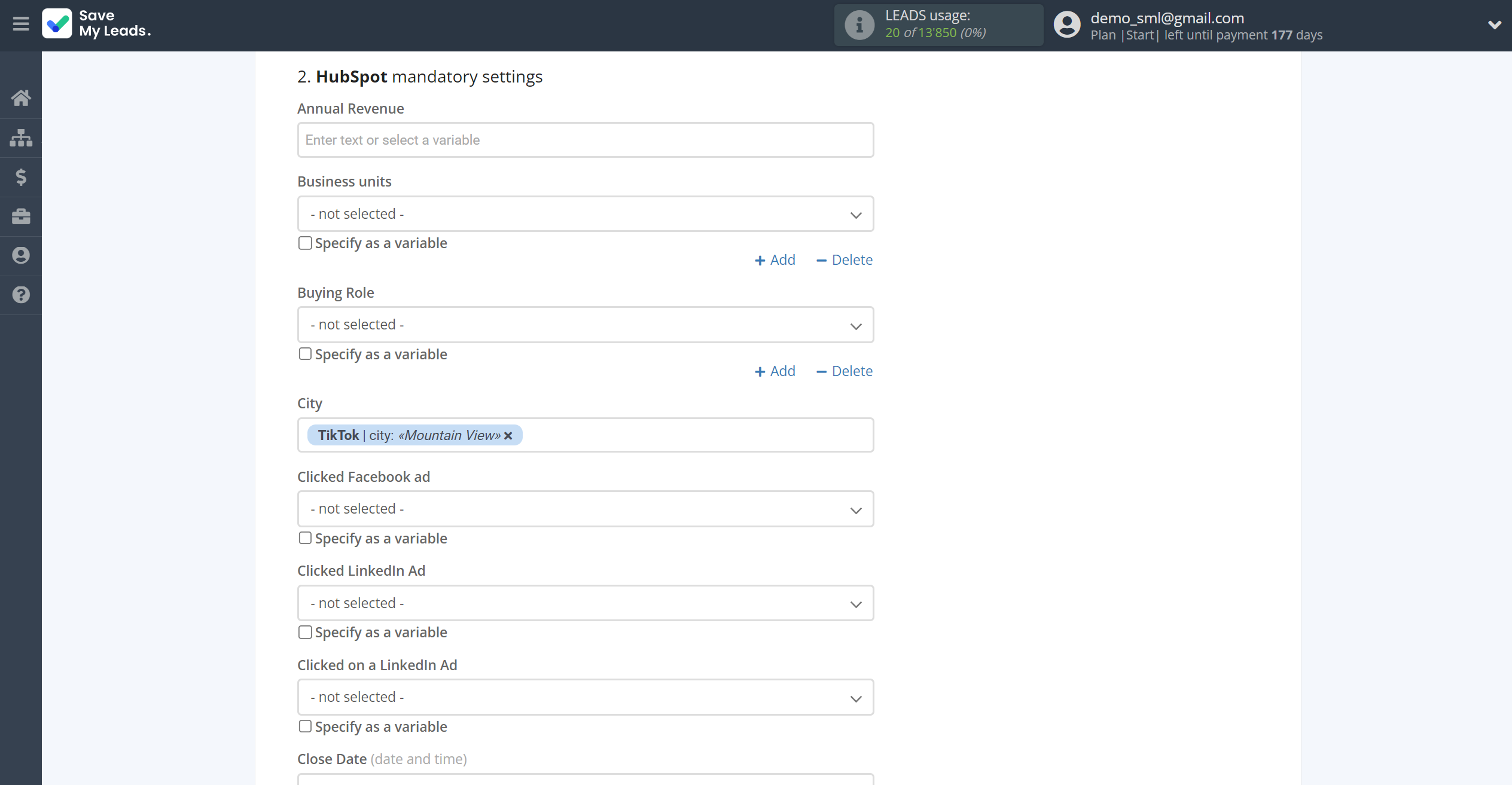Click the Save My Leads logo
1512x785 pixels.
96,24
